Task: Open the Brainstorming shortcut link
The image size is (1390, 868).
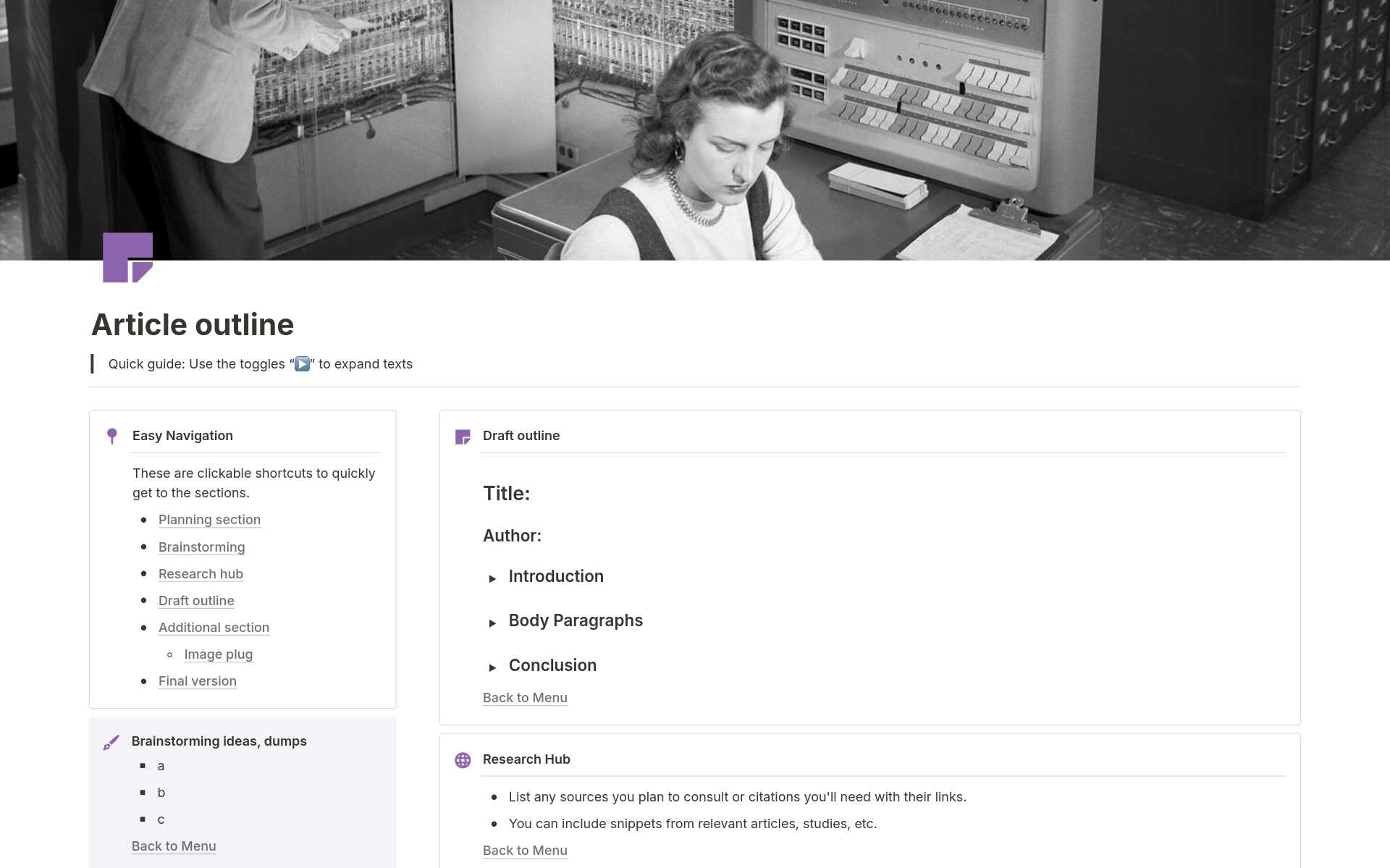Action: 201,547
